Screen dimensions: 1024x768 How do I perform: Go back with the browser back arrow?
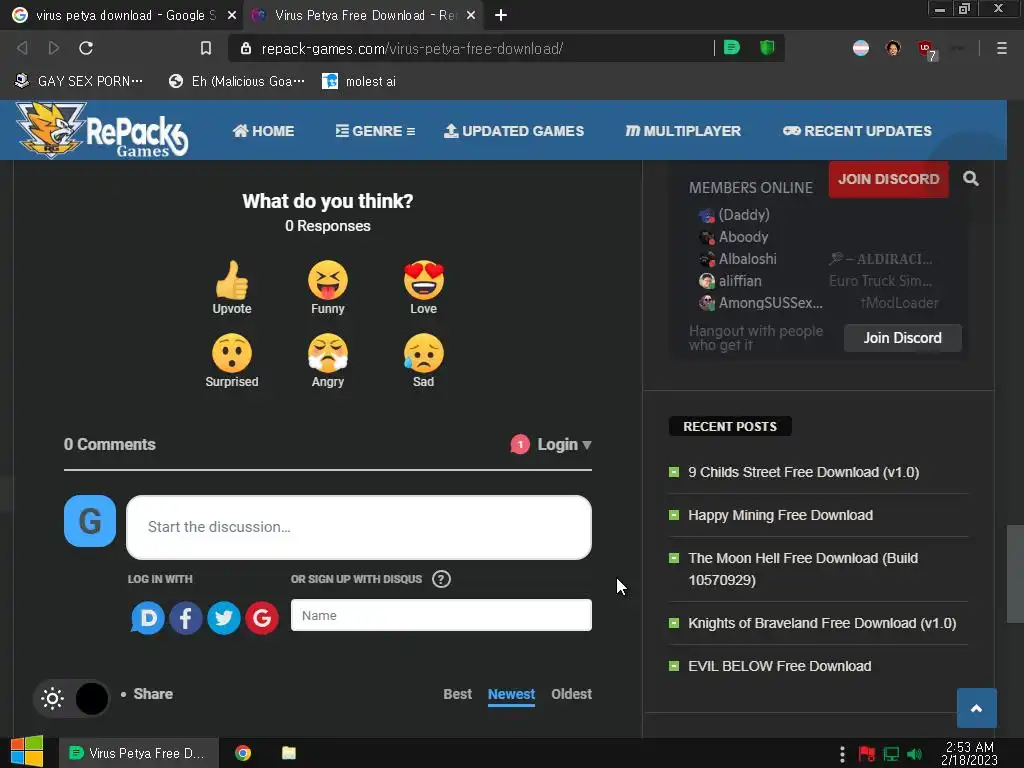[x=22, y=48]
